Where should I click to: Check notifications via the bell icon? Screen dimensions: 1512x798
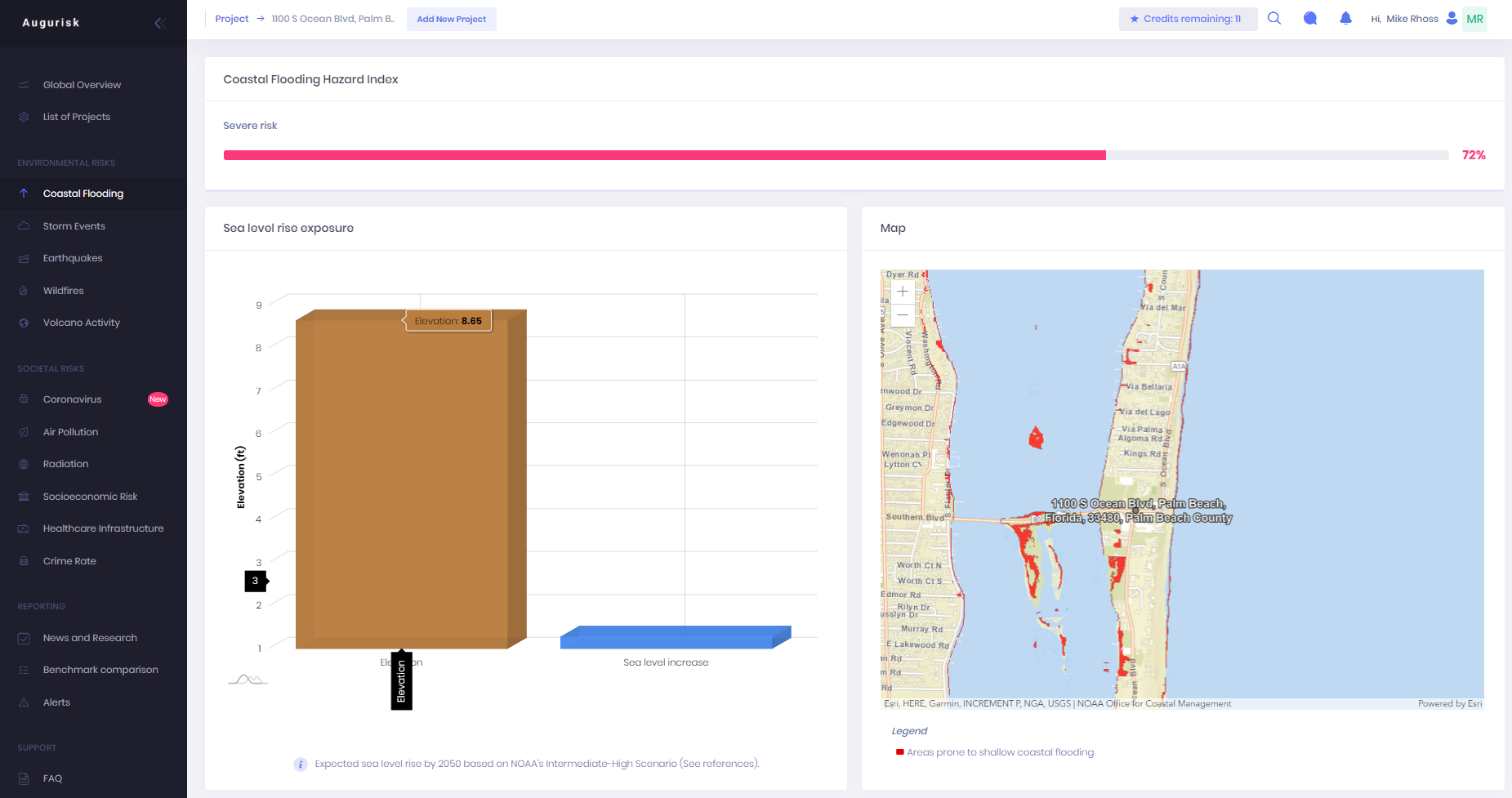(x=1345, y=17)
